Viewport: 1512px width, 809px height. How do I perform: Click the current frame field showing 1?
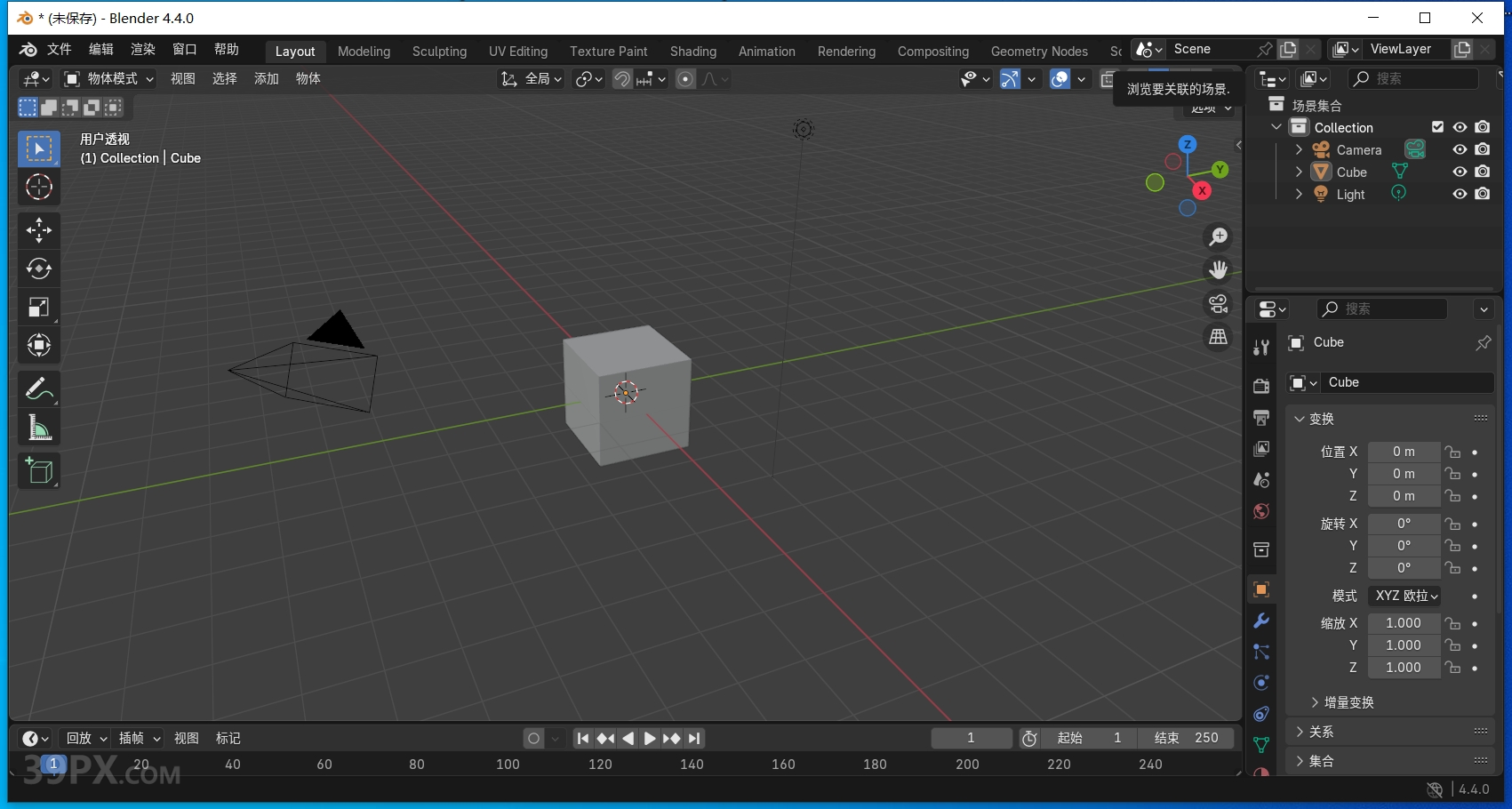click(x=970, y=737)
